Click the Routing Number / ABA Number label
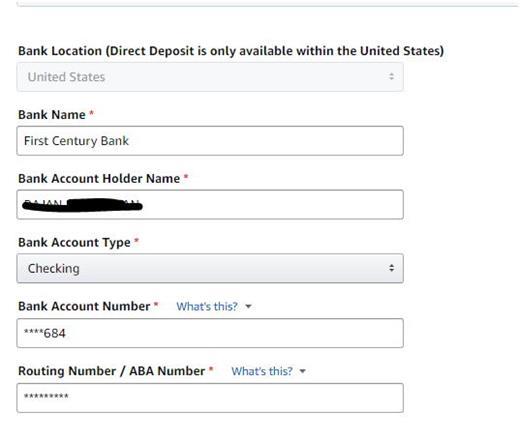This screenshot has width=520, height=439. coord(111,371)
